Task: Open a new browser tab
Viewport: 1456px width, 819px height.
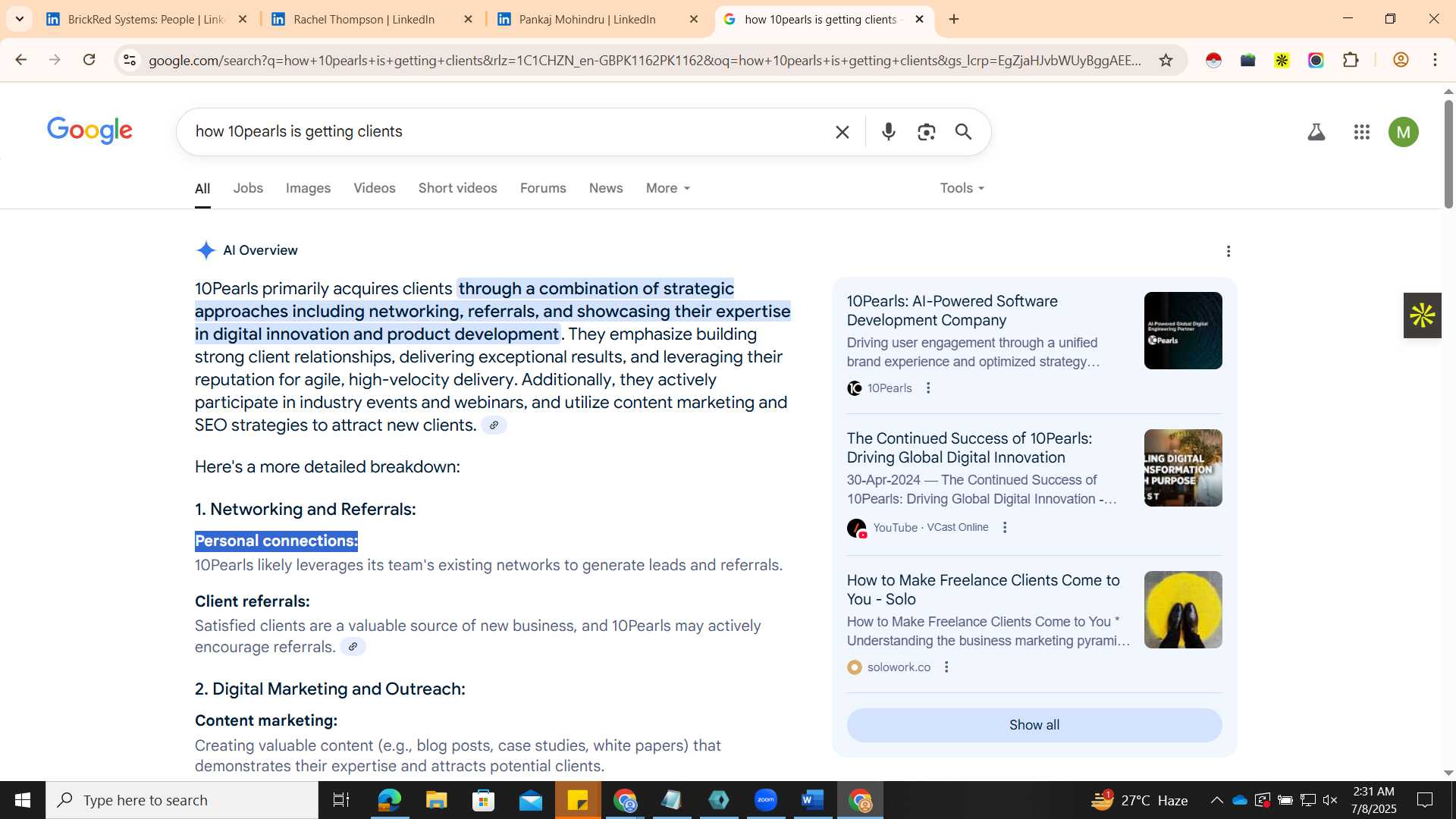Action: click(954, 19)
